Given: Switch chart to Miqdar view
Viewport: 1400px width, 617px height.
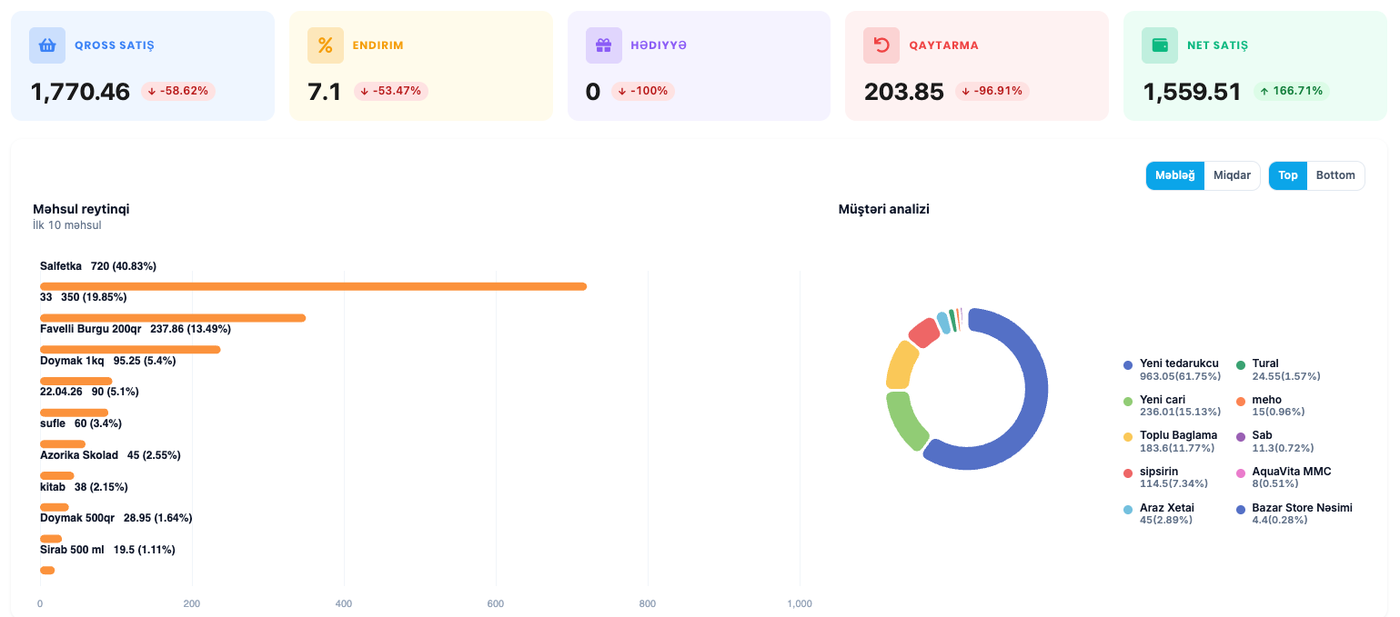Looking at the screenshot, I should (1232, 175).
